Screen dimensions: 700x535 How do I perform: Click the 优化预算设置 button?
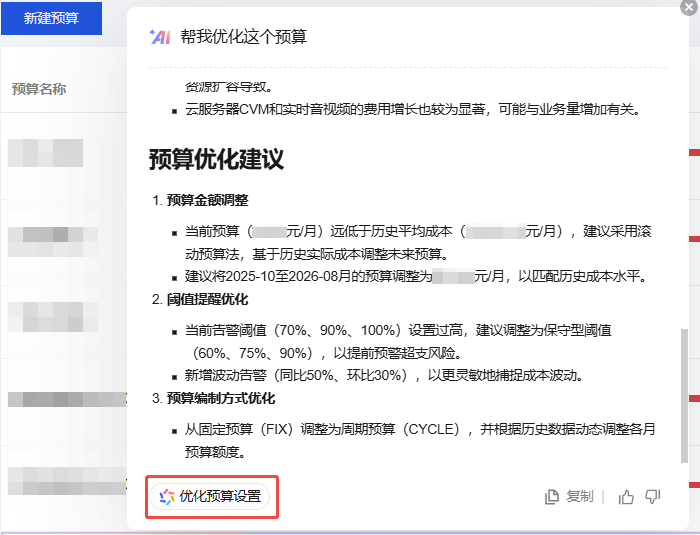(210, 496)
